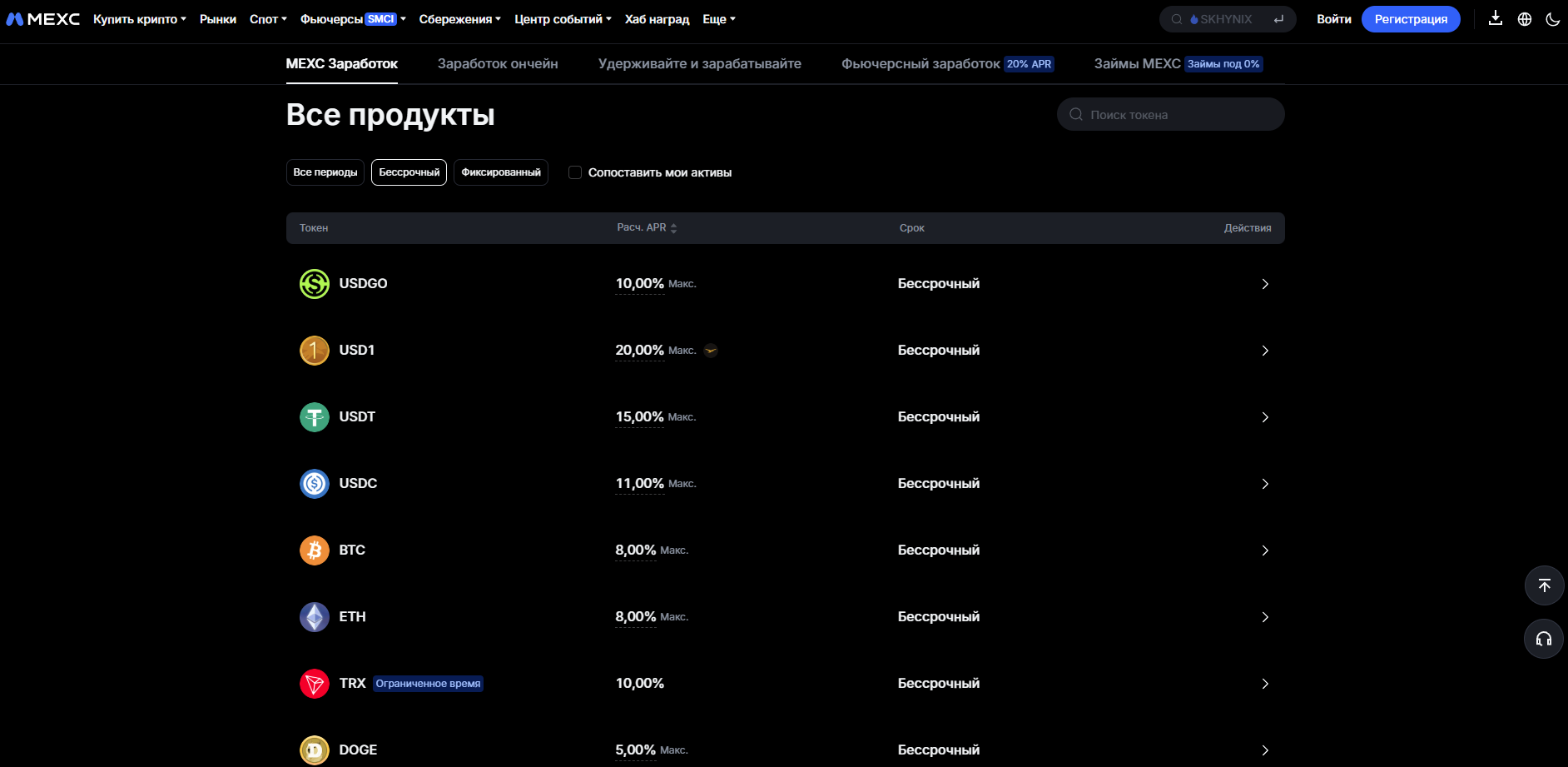Select the Все периоды filter

pos(325,172)
